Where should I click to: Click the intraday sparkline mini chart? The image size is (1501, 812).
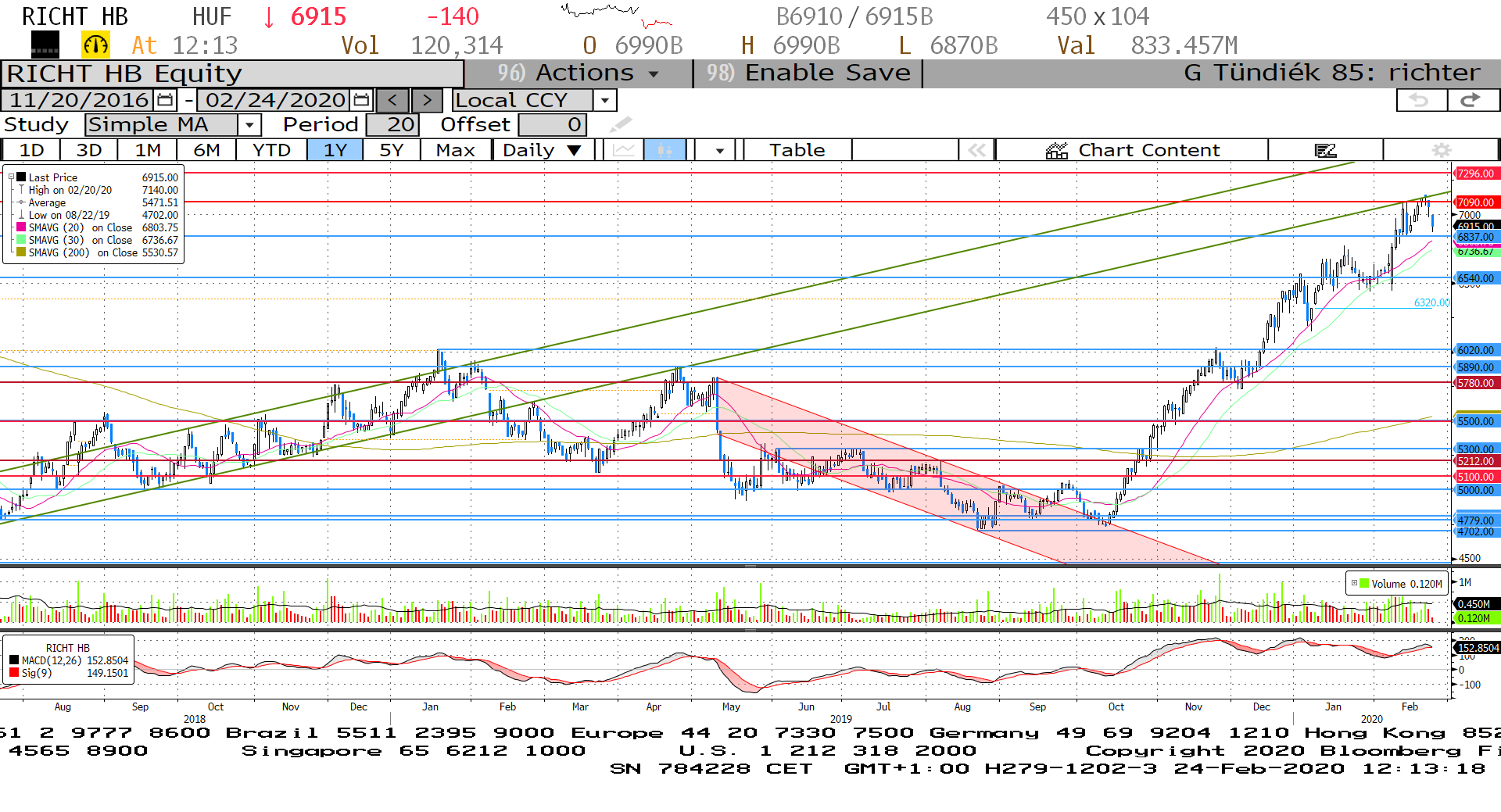pos(616,15)
